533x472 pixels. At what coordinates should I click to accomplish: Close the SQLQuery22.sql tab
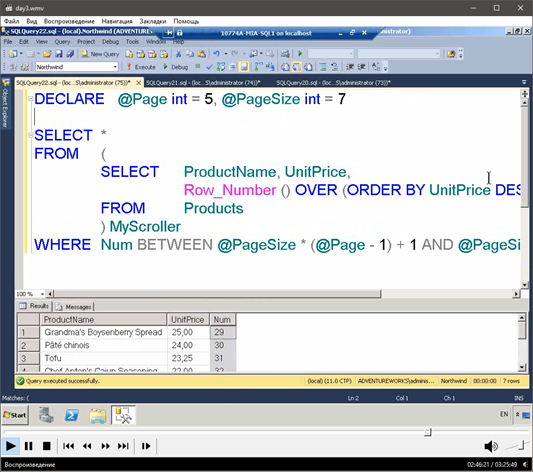click(138, 83)
